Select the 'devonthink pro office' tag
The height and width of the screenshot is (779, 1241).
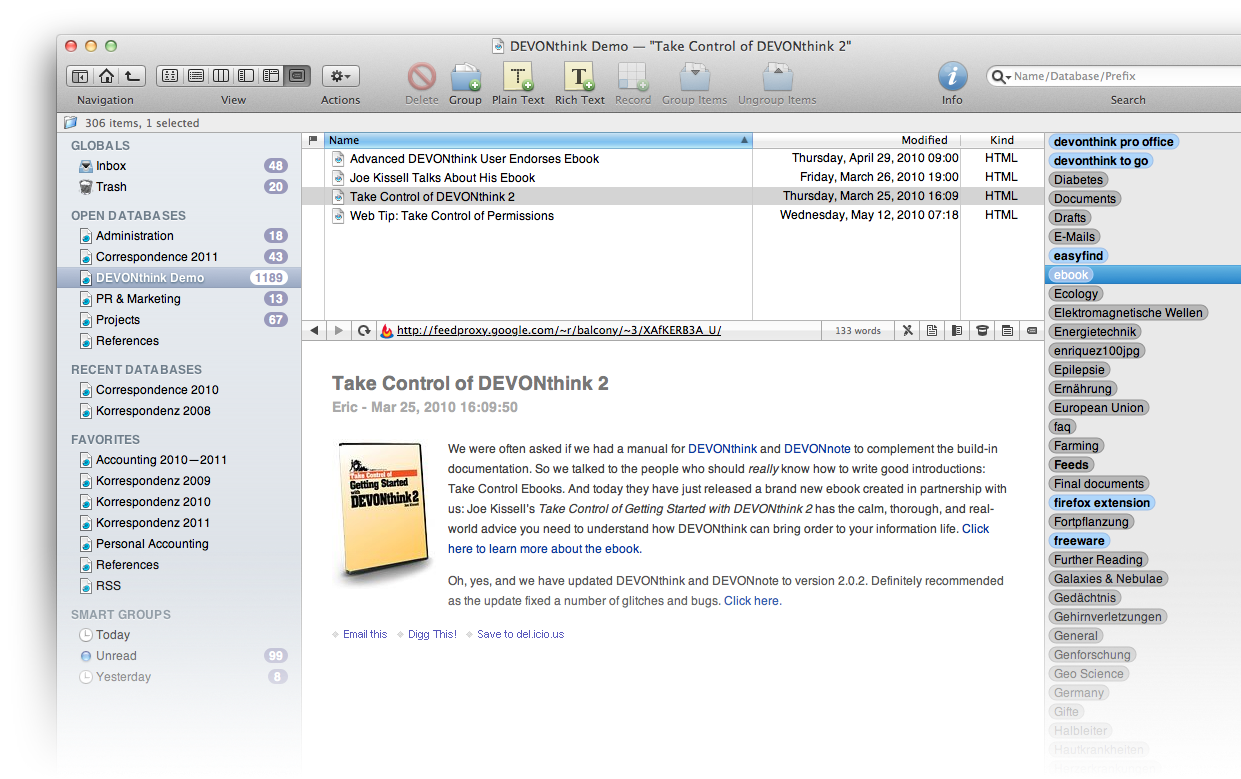tap(1114, 142)
